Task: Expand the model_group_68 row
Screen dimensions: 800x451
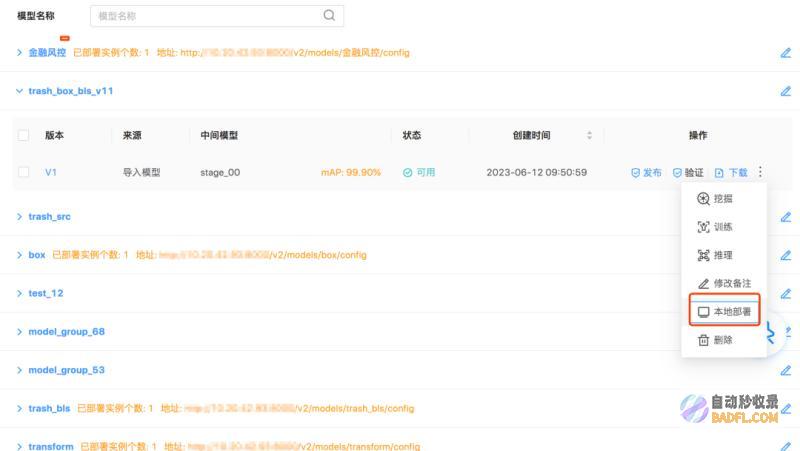Action: tap(19, 332)
